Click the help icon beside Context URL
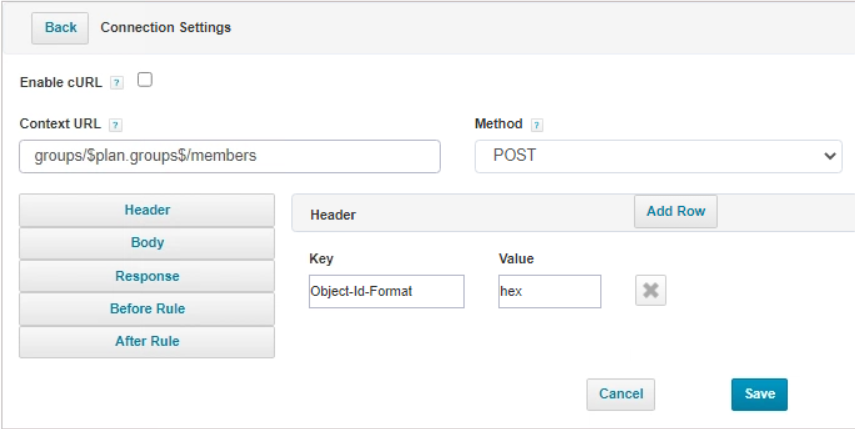Screen dimensions: 855x429 [115, 125]
